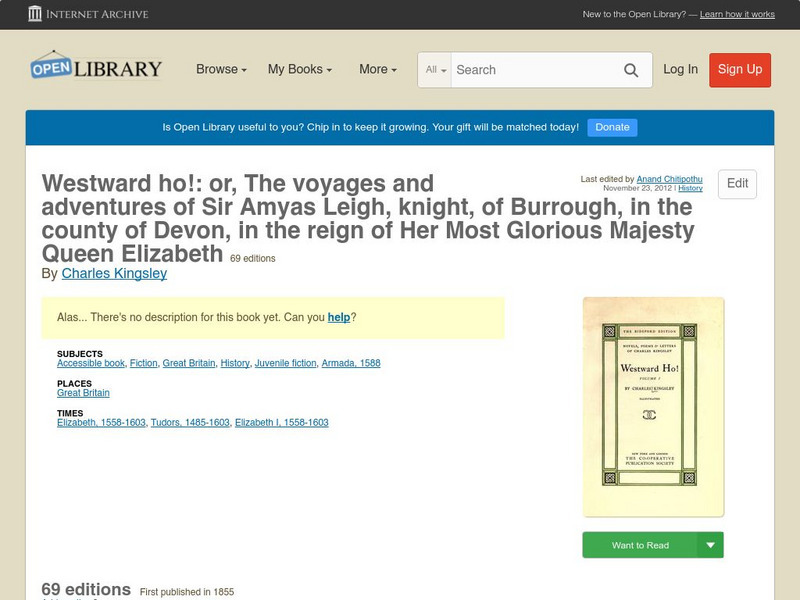This screenshot has height=600, width=800.
Task: Open the Charles Kingsley author link
Action: click(x=114, y=273)
